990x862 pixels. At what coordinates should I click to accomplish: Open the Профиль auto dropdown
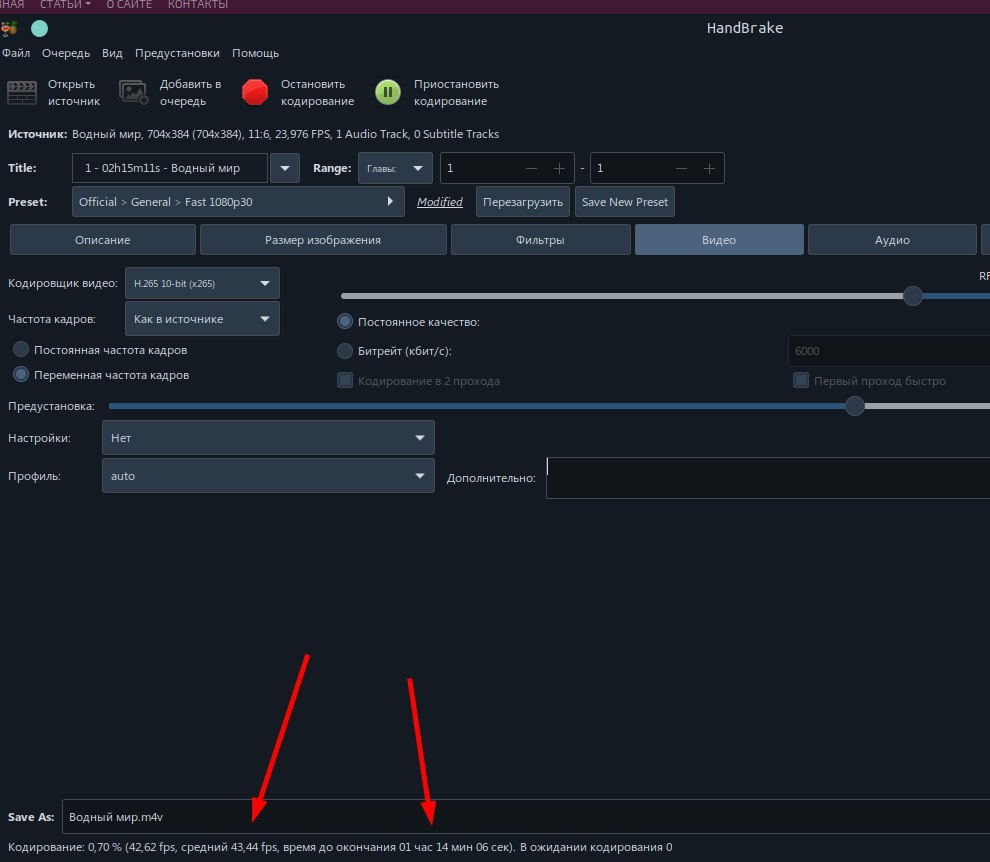tap(268, 476)
